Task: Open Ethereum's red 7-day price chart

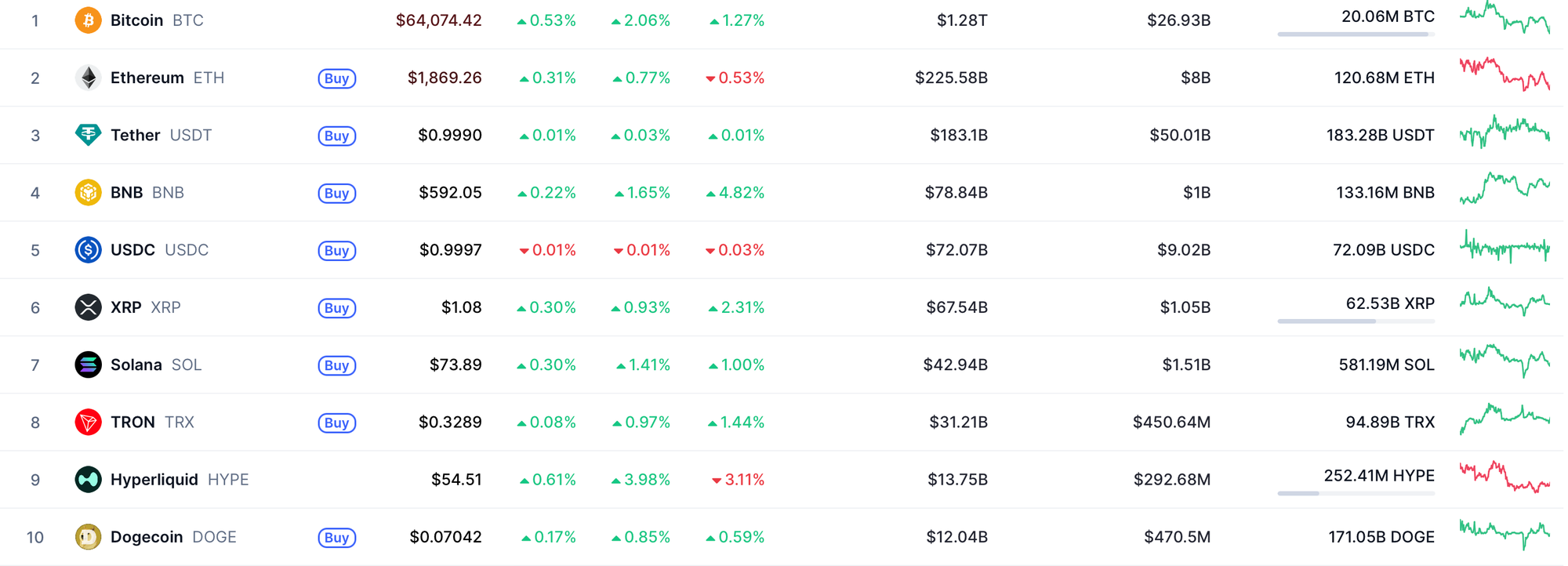Action: click(x=1504, y=74)
